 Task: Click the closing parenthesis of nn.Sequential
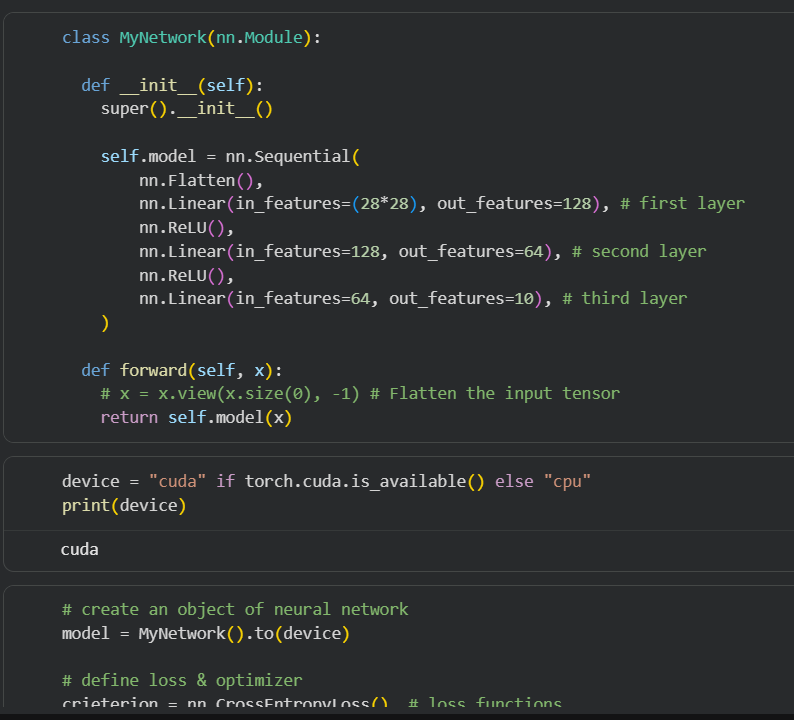click(x=105, y=323)
